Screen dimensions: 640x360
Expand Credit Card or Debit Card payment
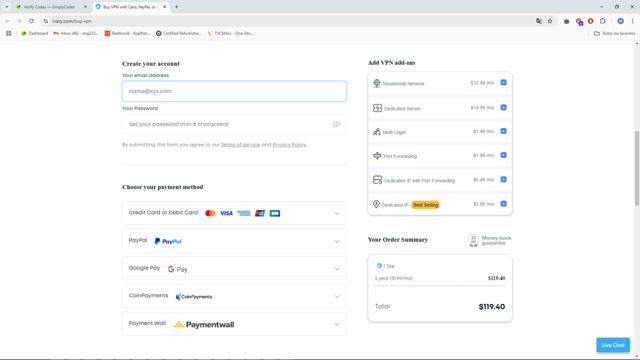(234, 213)
